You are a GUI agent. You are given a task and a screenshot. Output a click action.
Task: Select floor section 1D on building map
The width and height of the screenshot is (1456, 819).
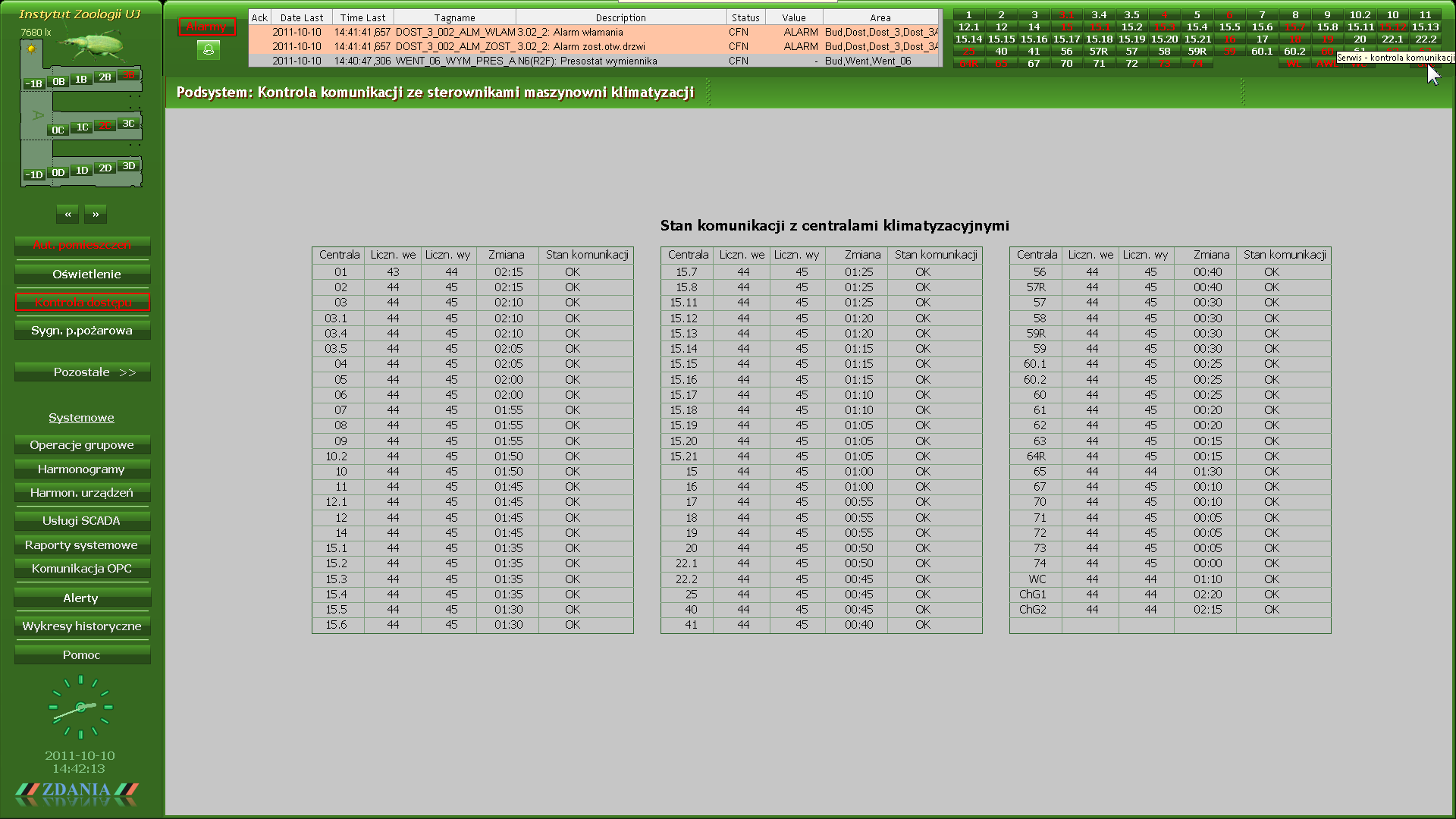tap(82, 171)
